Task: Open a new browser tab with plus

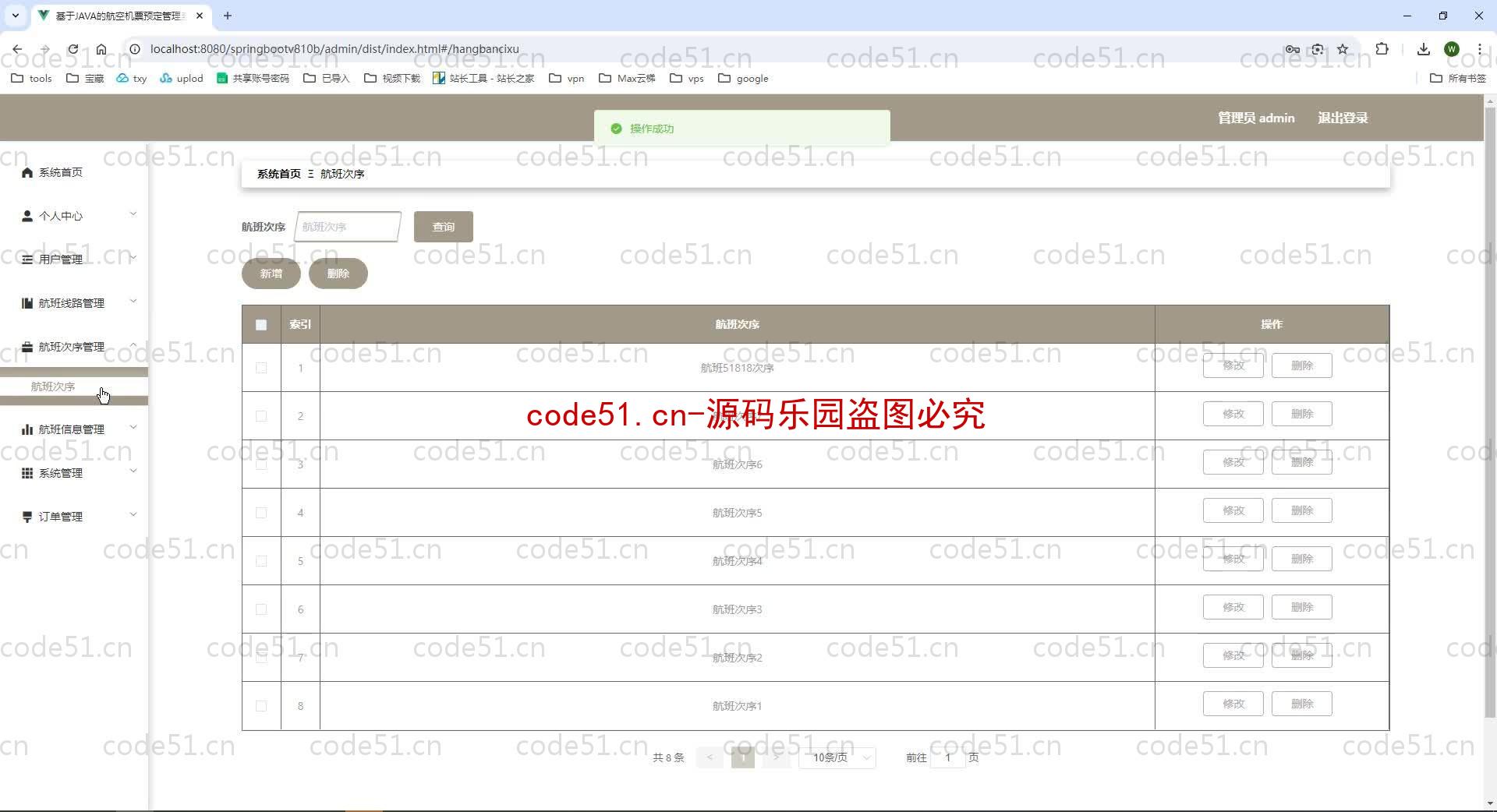Action: coord(228,16)
